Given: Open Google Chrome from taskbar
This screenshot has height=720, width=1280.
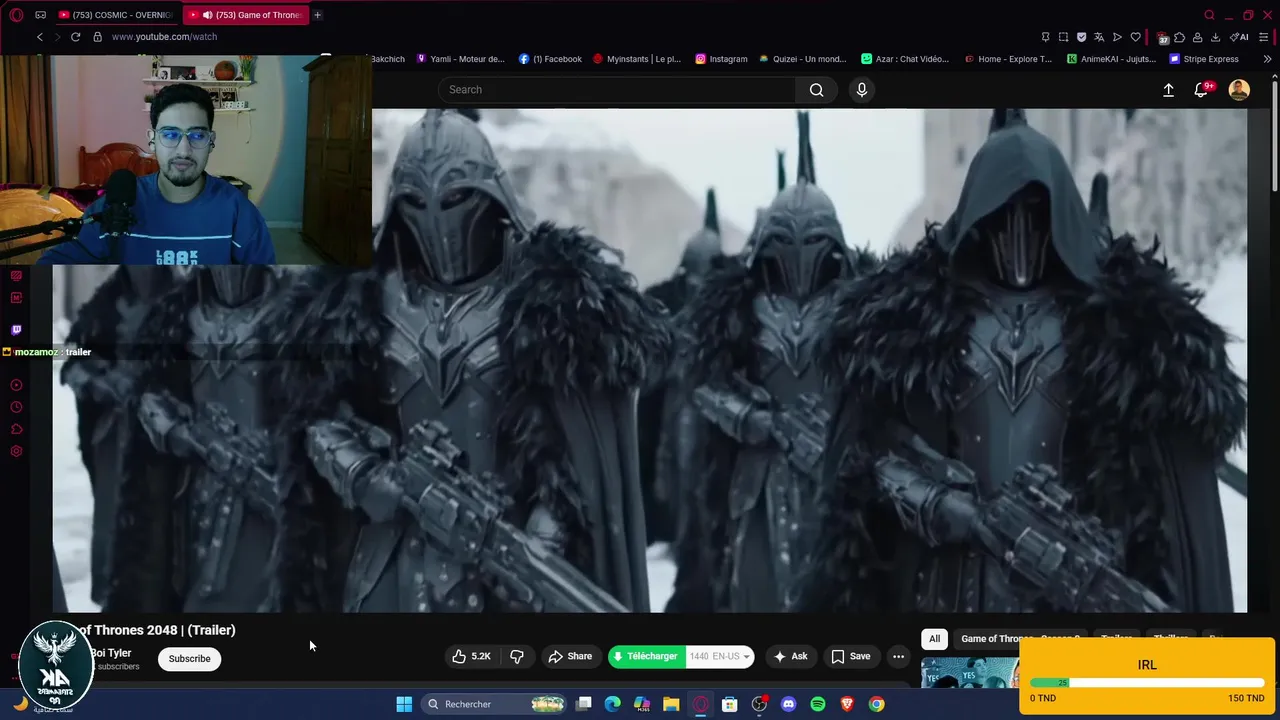Looking at the screenshot, I should click(876, 704).
